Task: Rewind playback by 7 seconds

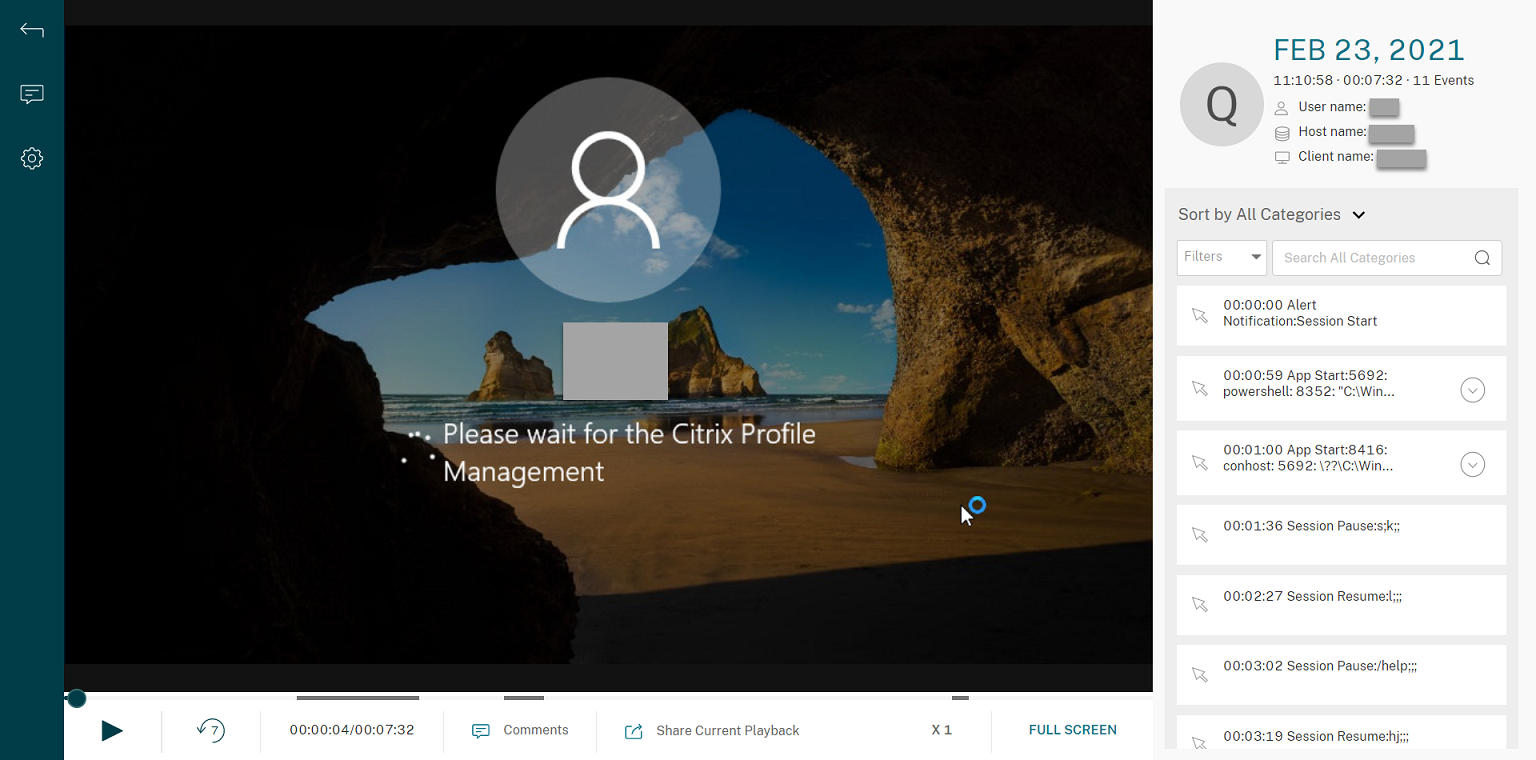Action: click(211, 730)
